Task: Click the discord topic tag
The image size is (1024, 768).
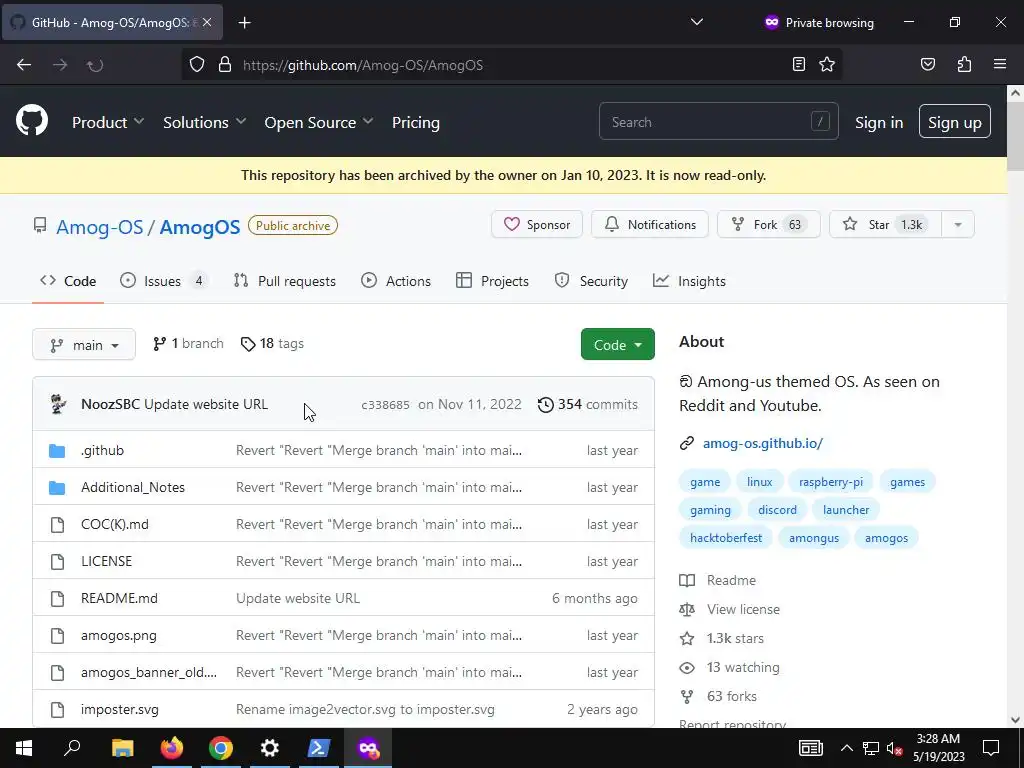Action: [x=777, y=510]
